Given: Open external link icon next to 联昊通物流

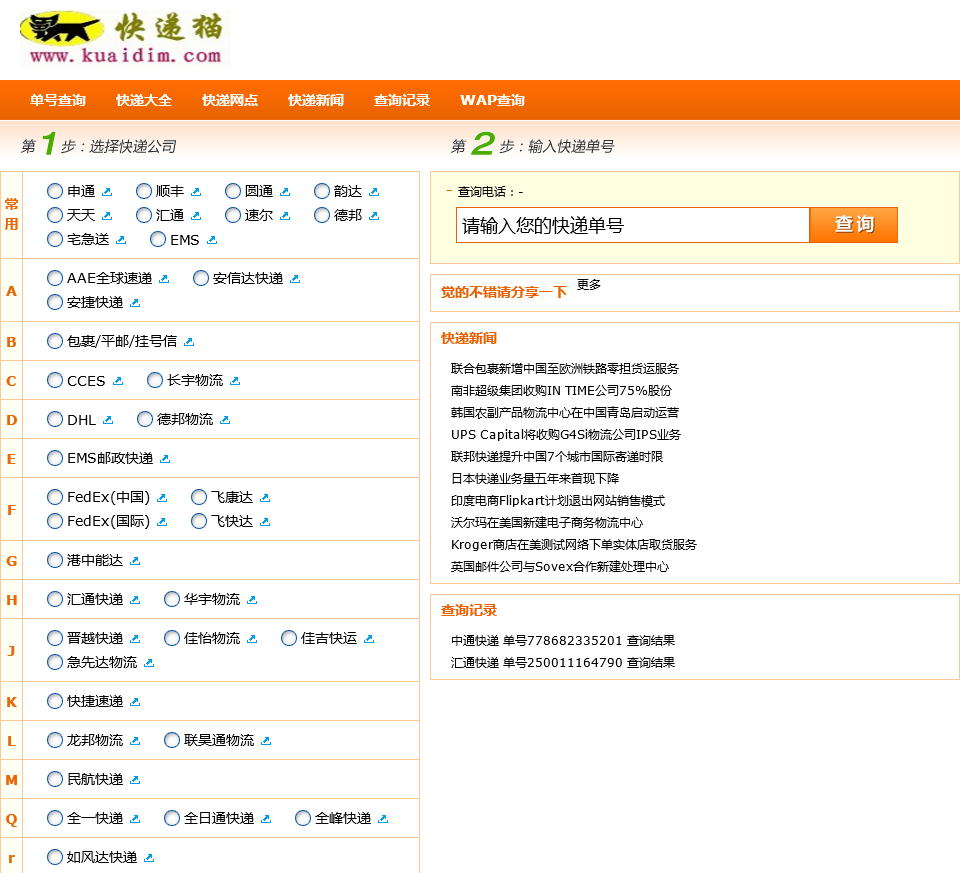Looking at the screenshot, I should click(266, 741).
